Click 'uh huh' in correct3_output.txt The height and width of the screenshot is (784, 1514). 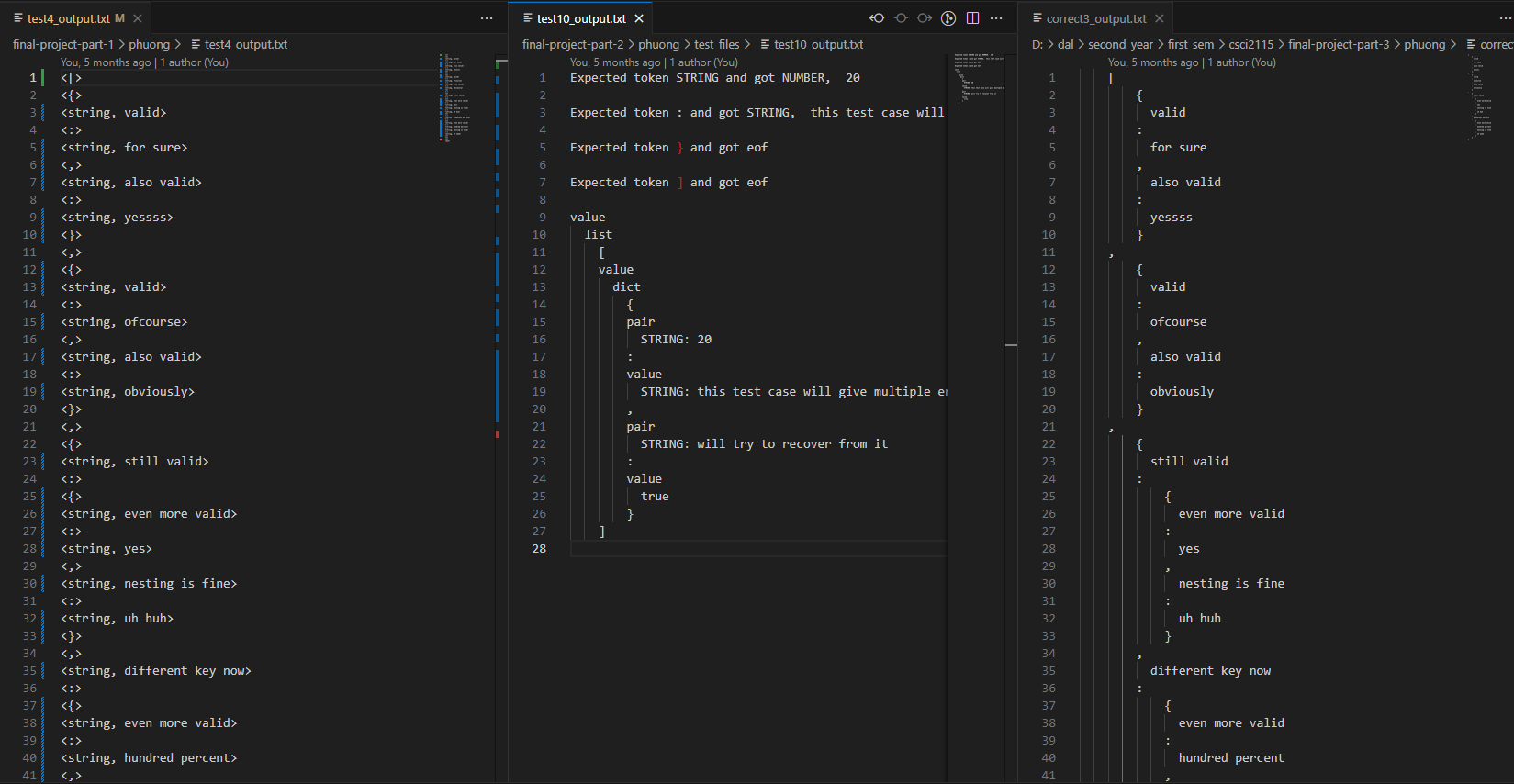[x=1200, y=619]
